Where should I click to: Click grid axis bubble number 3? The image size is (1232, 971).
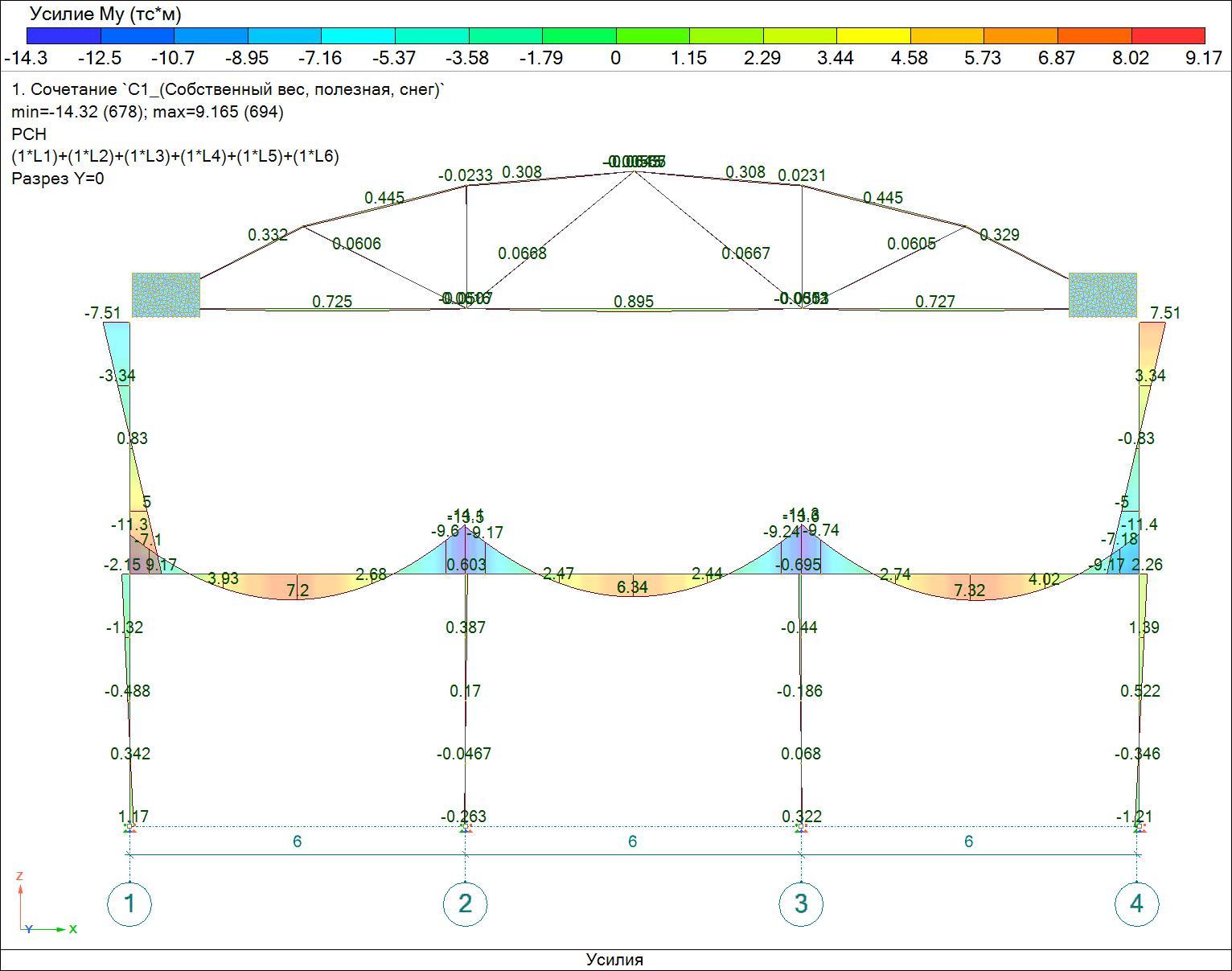[801, 903]
